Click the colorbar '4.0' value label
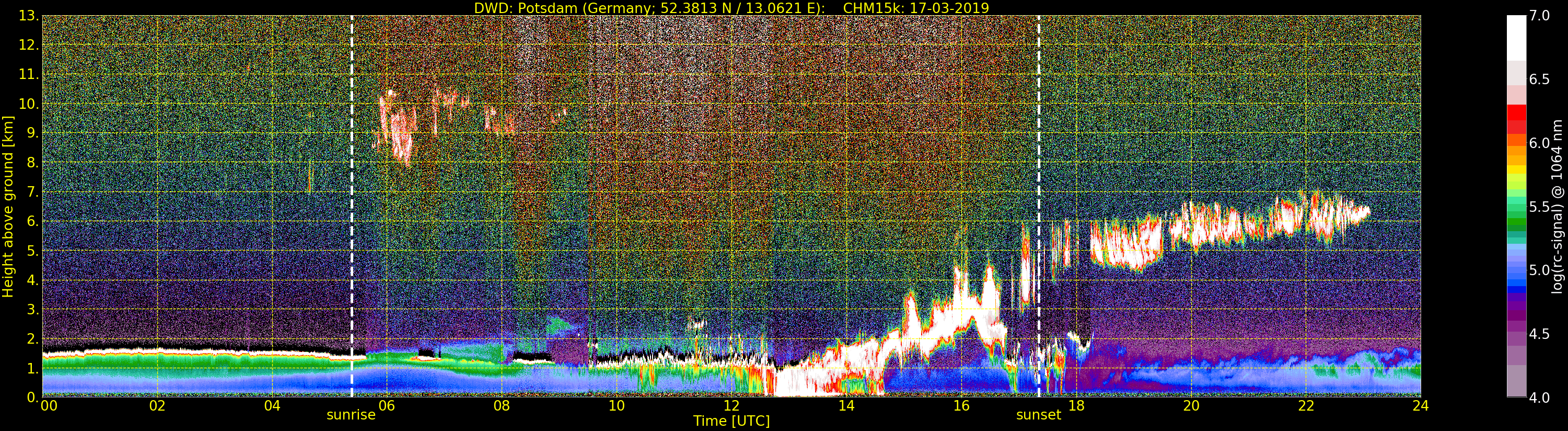This screenshot has width=1568, height=431. pyautogui.click(x=1539, y=398)
